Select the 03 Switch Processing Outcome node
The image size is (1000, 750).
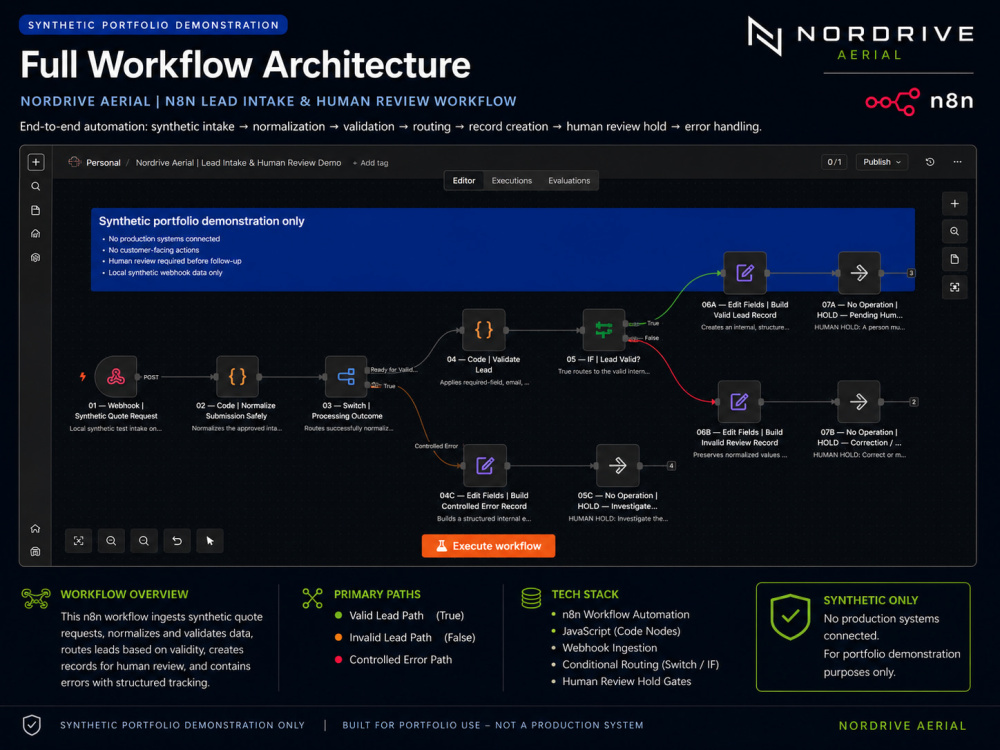(346, 377)
